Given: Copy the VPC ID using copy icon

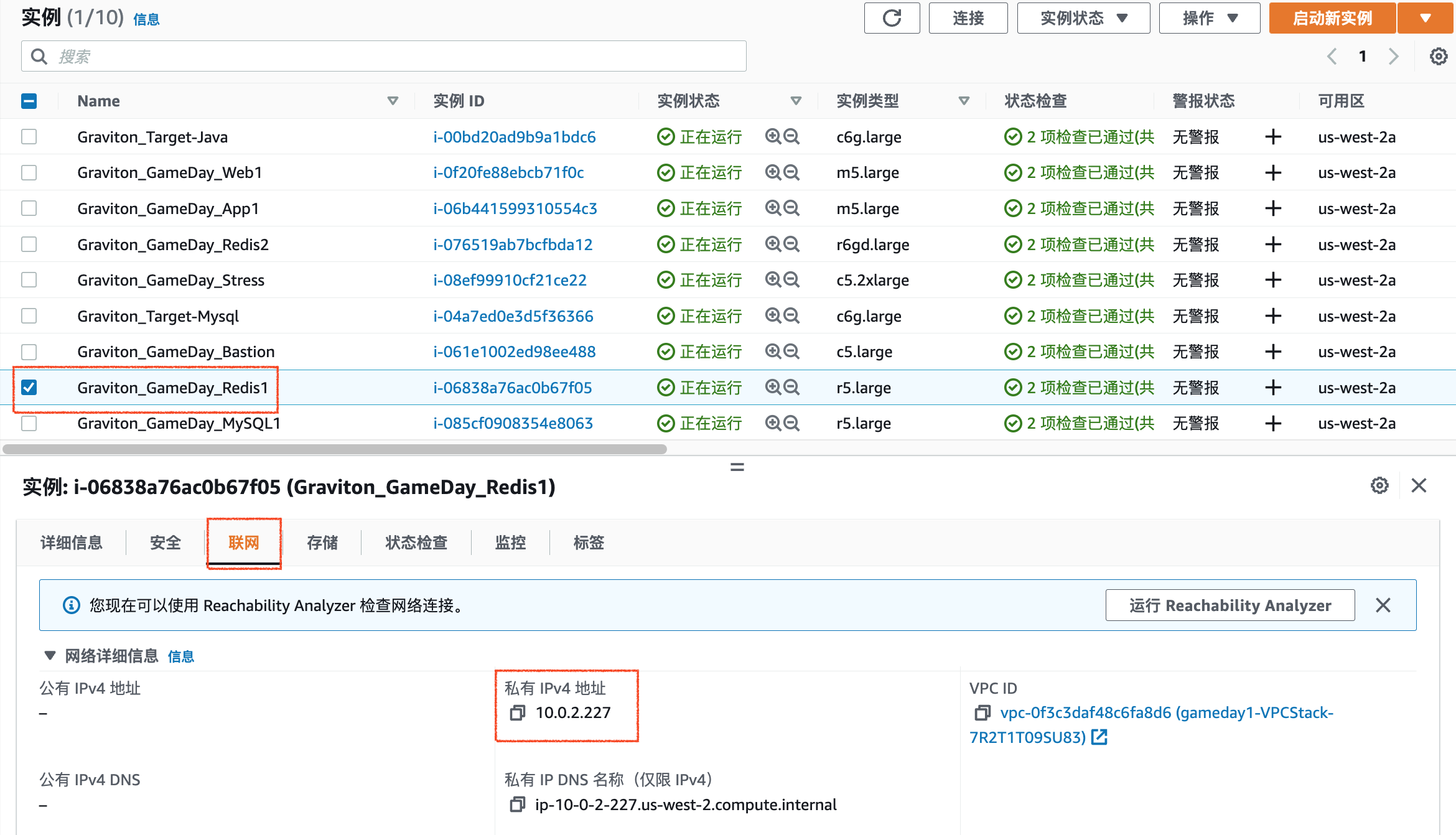Looking at the screenshot, I should [x=982, y=713].
